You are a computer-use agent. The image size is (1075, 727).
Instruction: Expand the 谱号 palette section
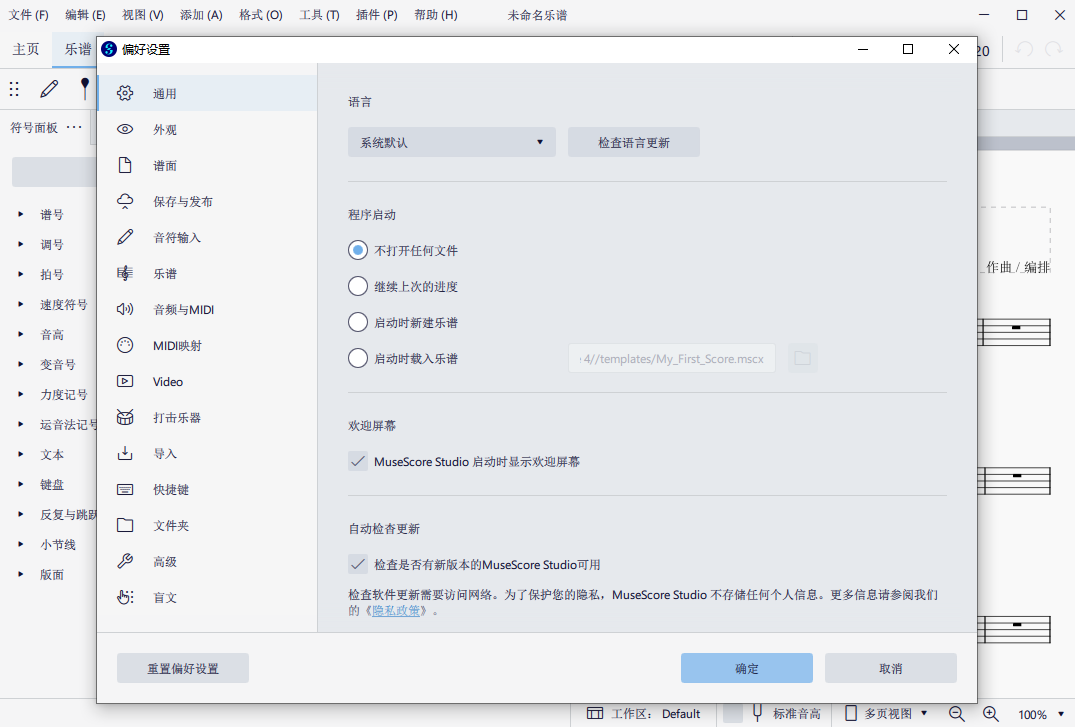pyautogui.click(x=21, y=214)
